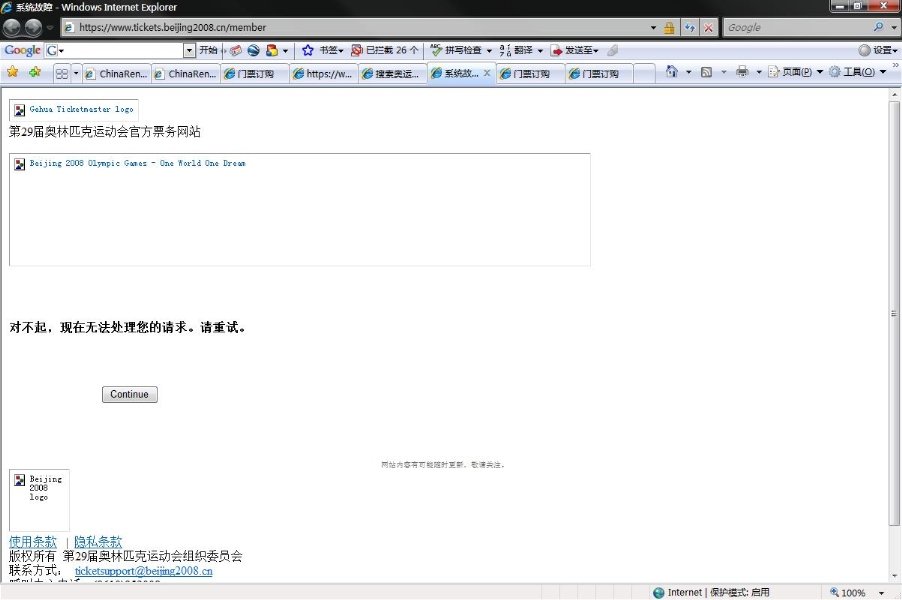This screenshot has width=902, height=600.
Task: Switch to the first ChinaRen tab
Action: pyautogui.click(x=117, y=74)
